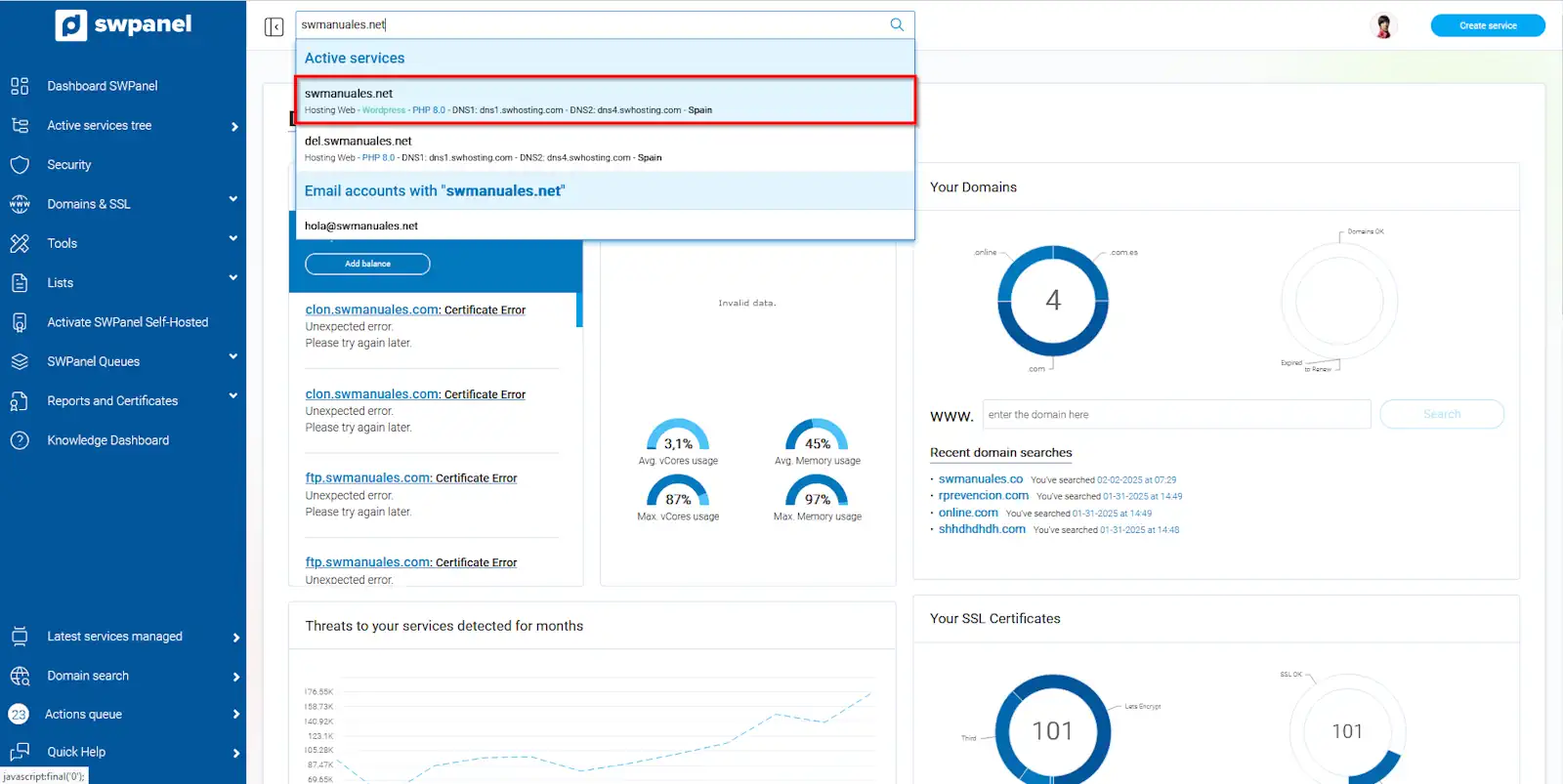Expand Reports and Certificates chevron

(233, 396)
